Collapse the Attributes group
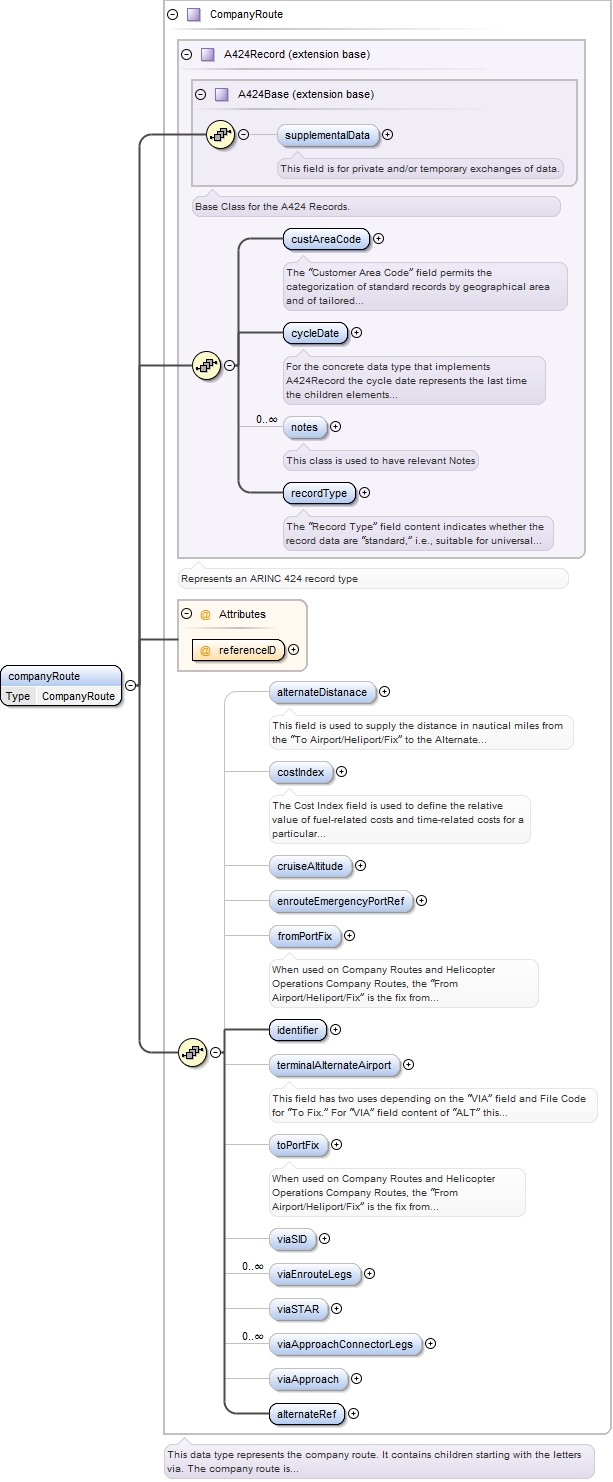The image size is (613, 1482). [187, 614]
